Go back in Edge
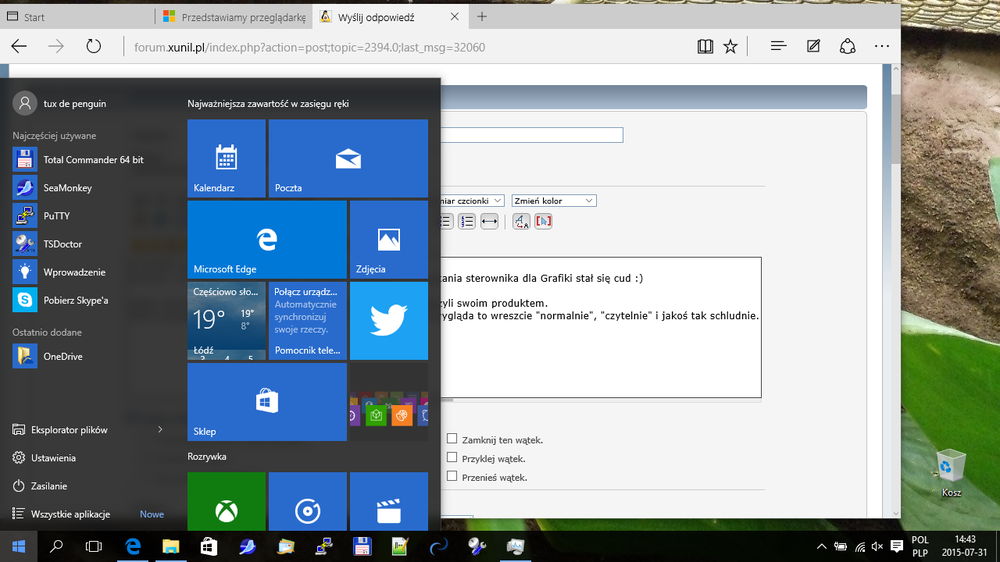Image resolution: width=1000 pixels, height=562 pixels. pyautogui.click(x=19, y=47)
